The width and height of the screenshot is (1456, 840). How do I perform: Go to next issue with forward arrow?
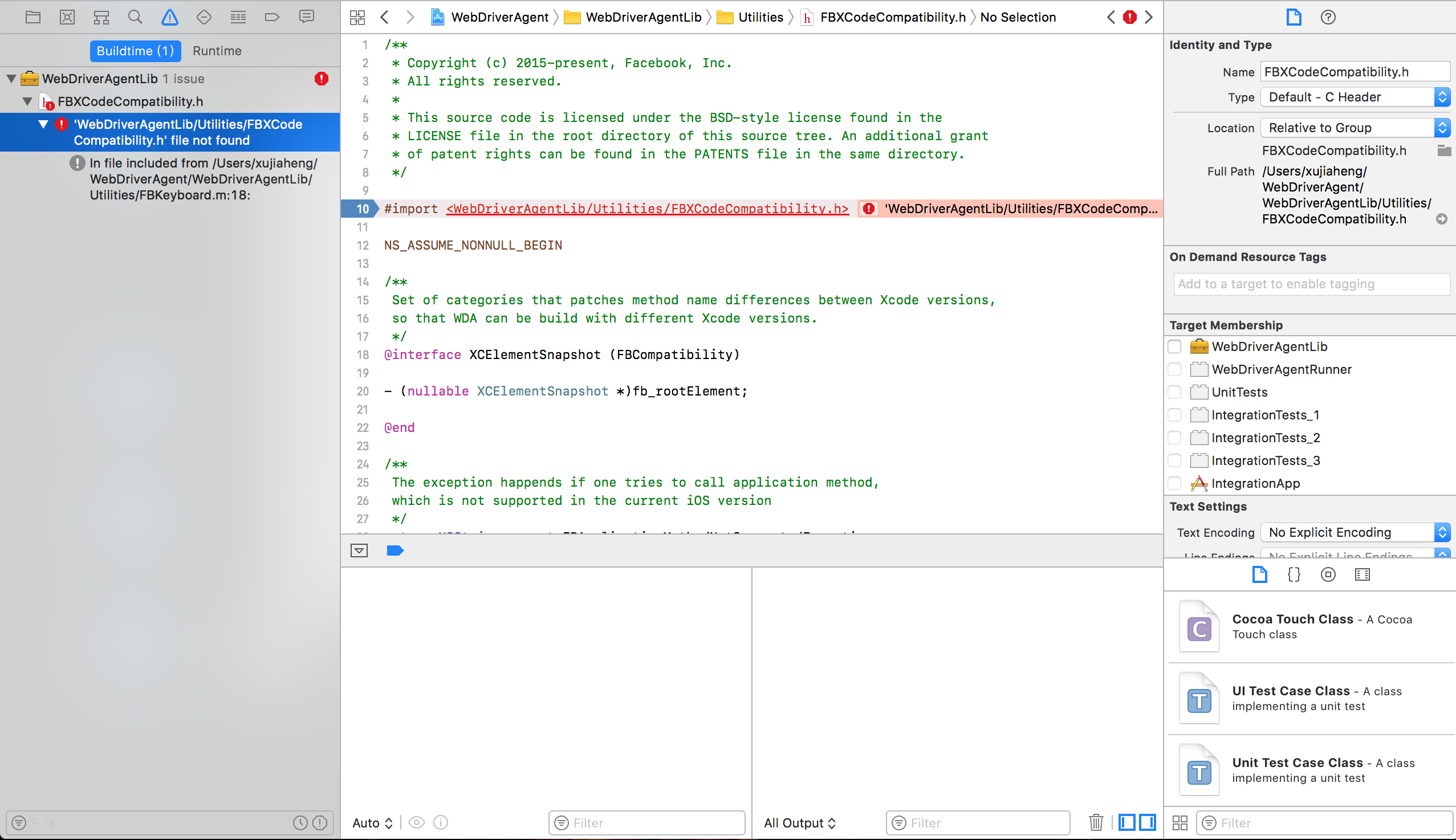(x=1149, y=17)
